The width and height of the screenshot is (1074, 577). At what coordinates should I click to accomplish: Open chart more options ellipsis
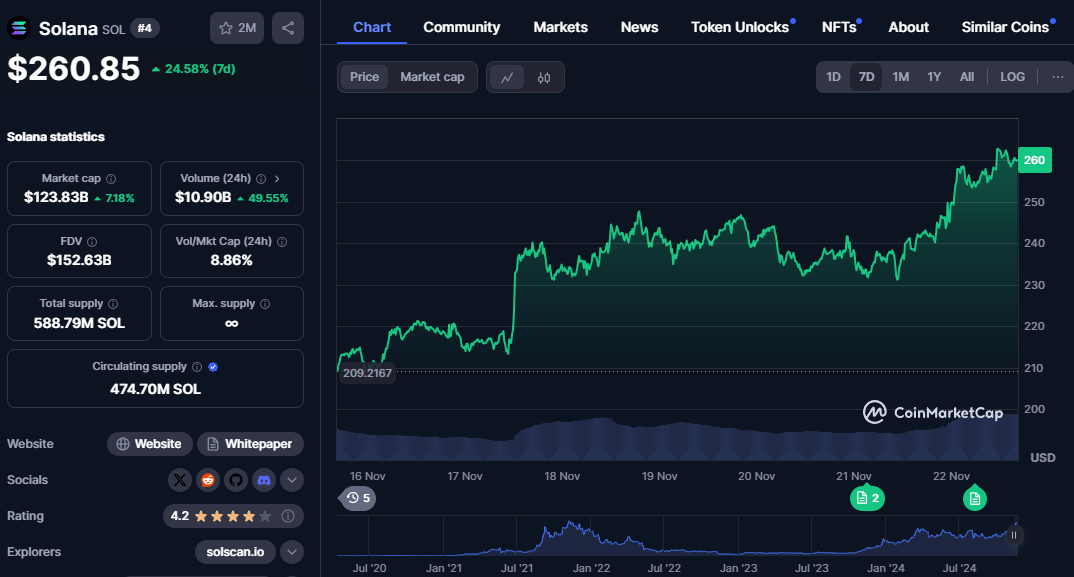(x=1058, y=77)
